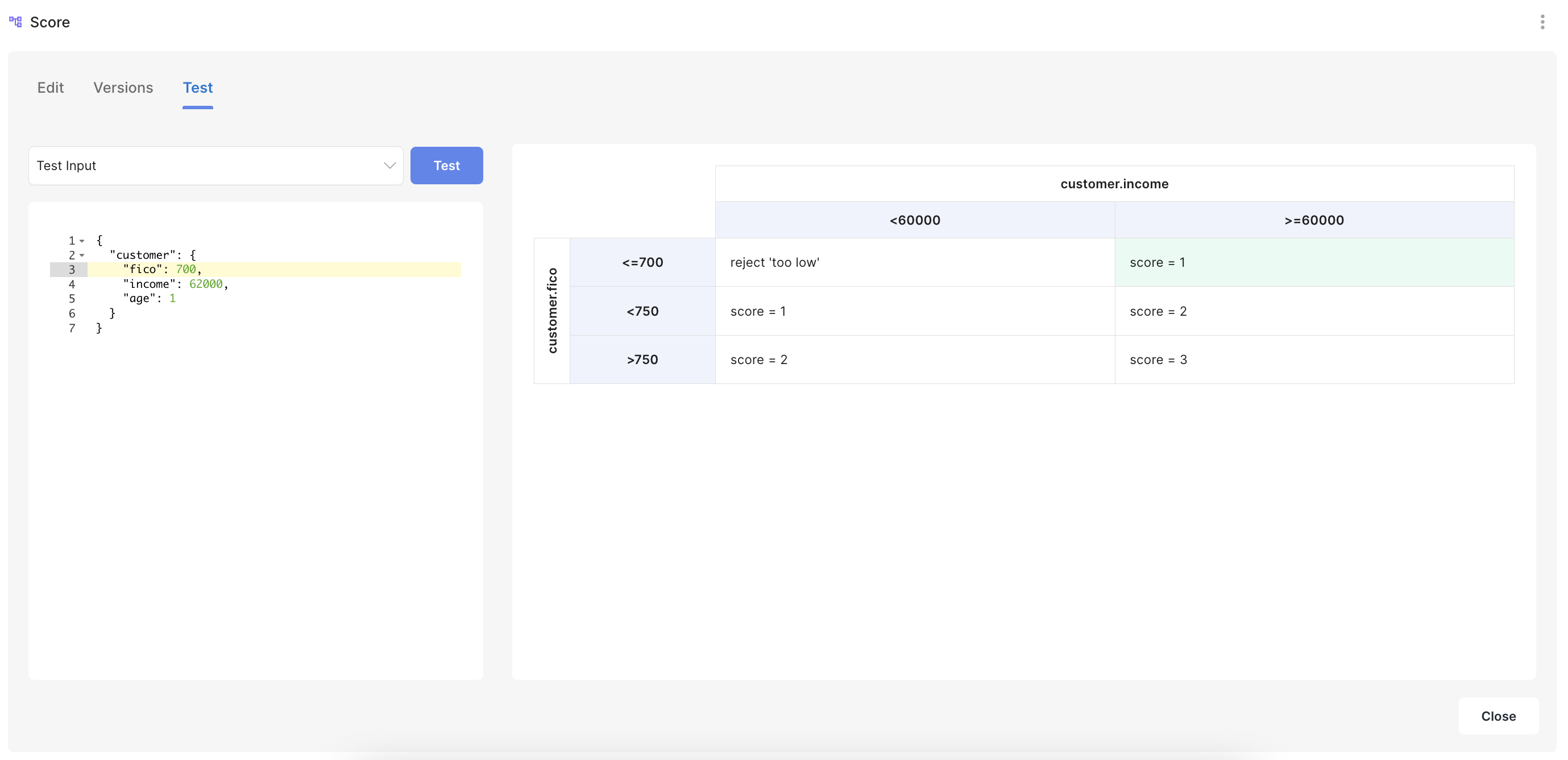Click the age line in JSON editor
Image resolution: width=1568 pixels, height=760 pixels.
coord(149,299)
